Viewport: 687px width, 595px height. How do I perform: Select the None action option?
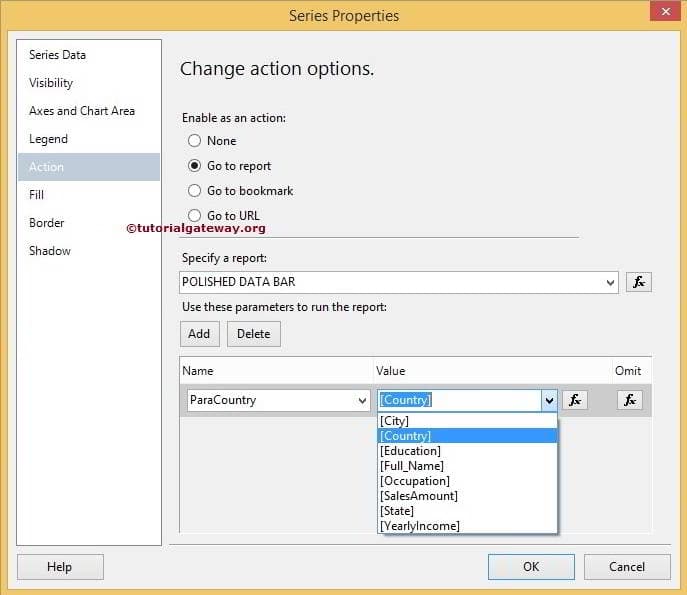[x=195, y=141]
